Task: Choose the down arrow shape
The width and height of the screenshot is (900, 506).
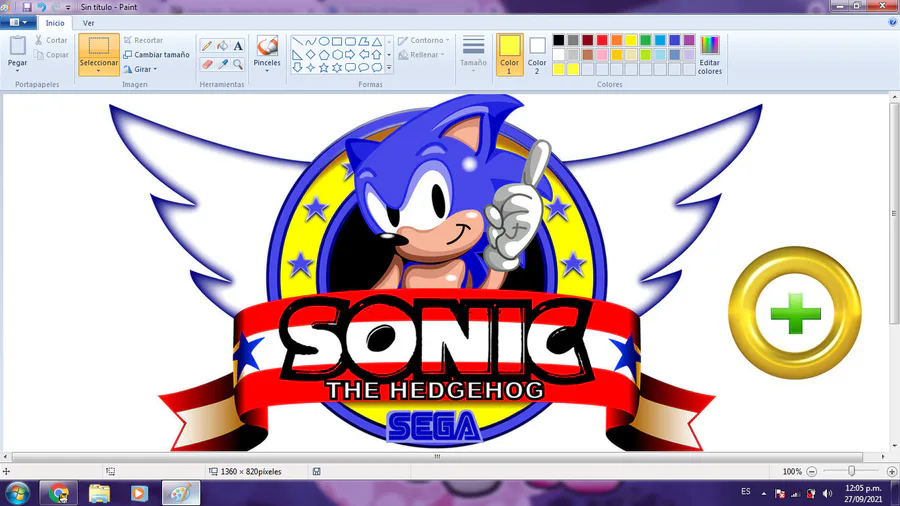Action: tap(297, 68)
